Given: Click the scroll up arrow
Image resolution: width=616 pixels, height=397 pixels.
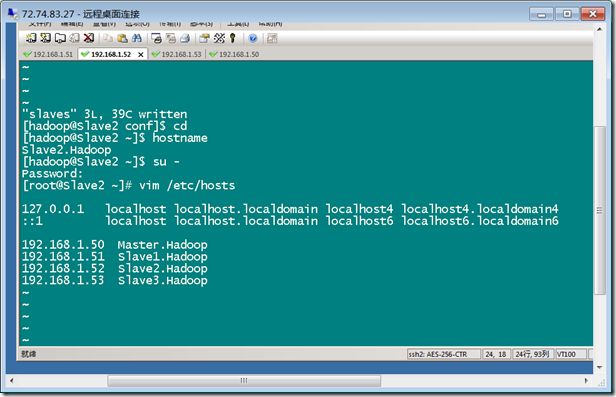Looking at the screenshot, I should (x=600, y=29).
